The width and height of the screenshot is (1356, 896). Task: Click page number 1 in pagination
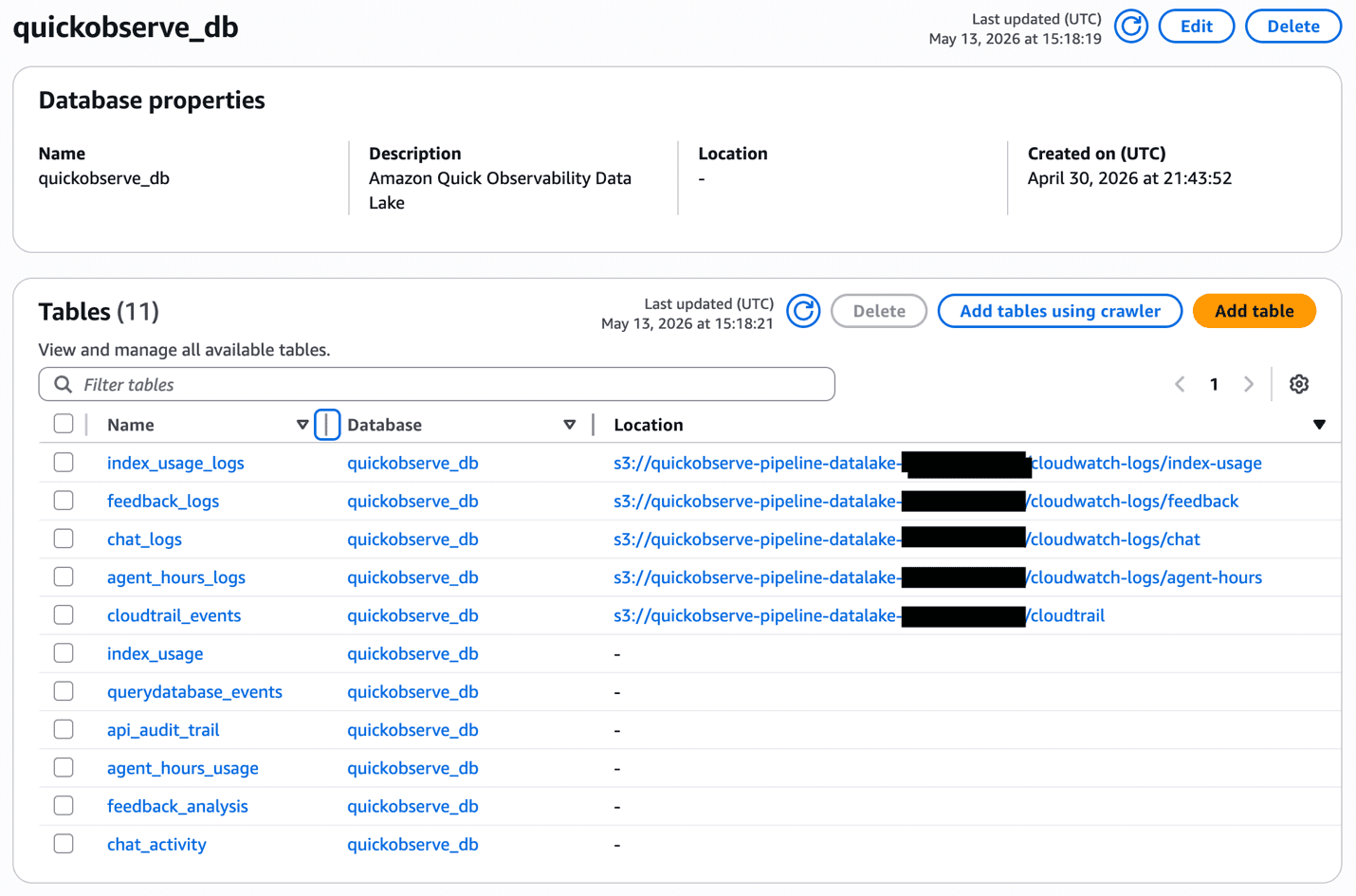coord(1214,384)
